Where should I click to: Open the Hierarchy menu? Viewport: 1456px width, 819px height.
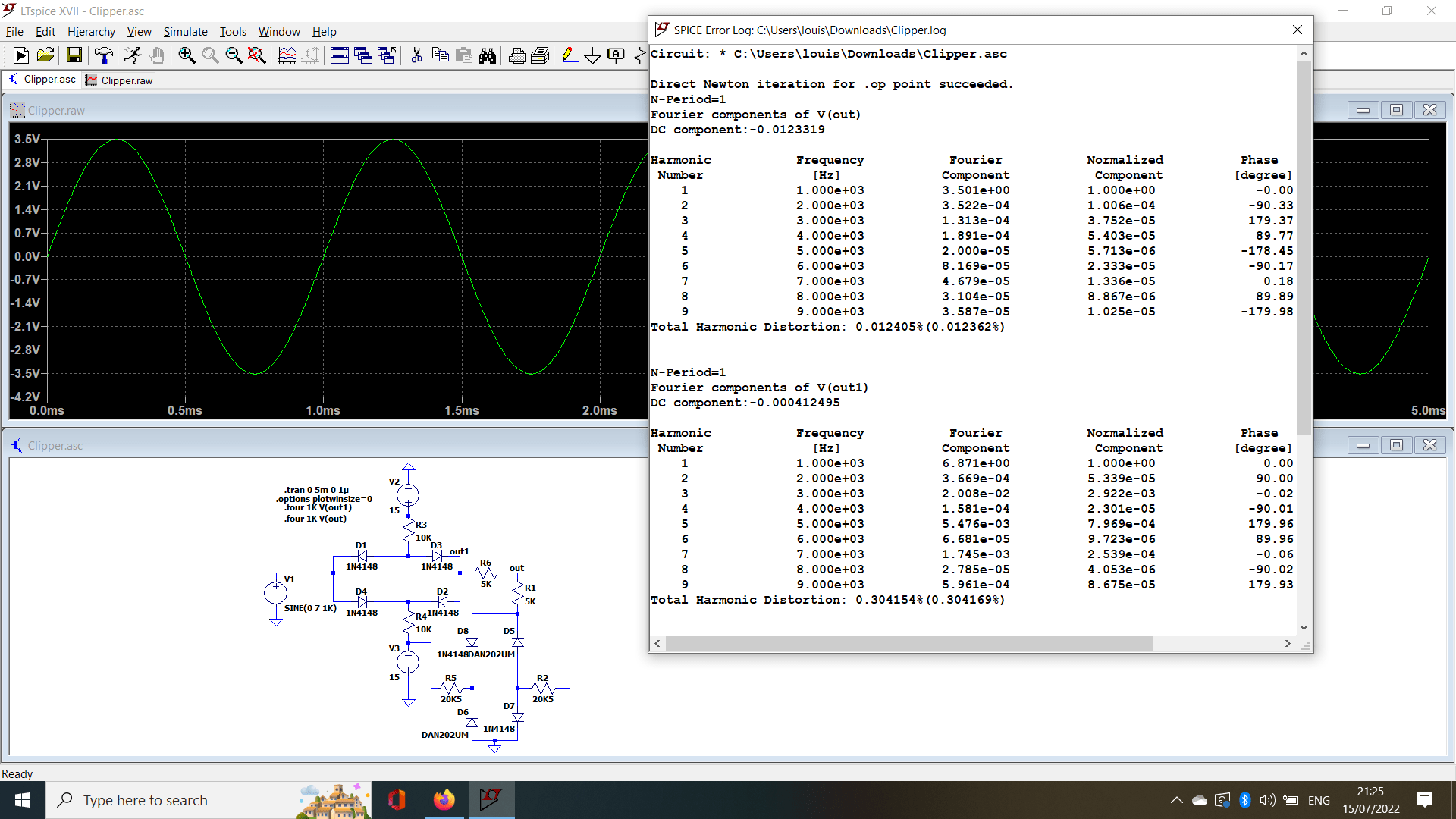click(x=91, y=31)
